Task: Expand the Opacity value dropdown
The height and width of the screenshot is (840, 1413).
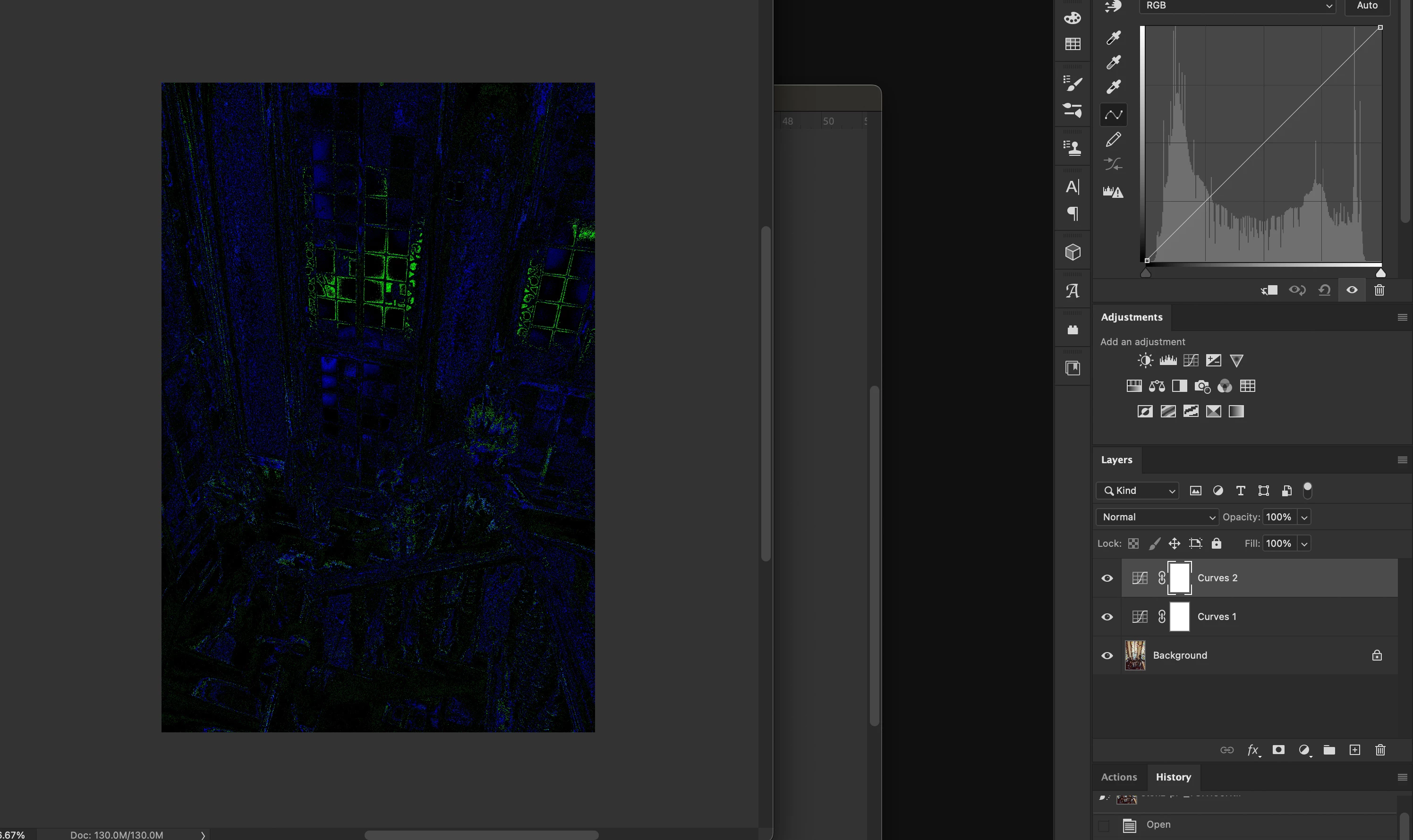Action: click(x=1304, y=517)
